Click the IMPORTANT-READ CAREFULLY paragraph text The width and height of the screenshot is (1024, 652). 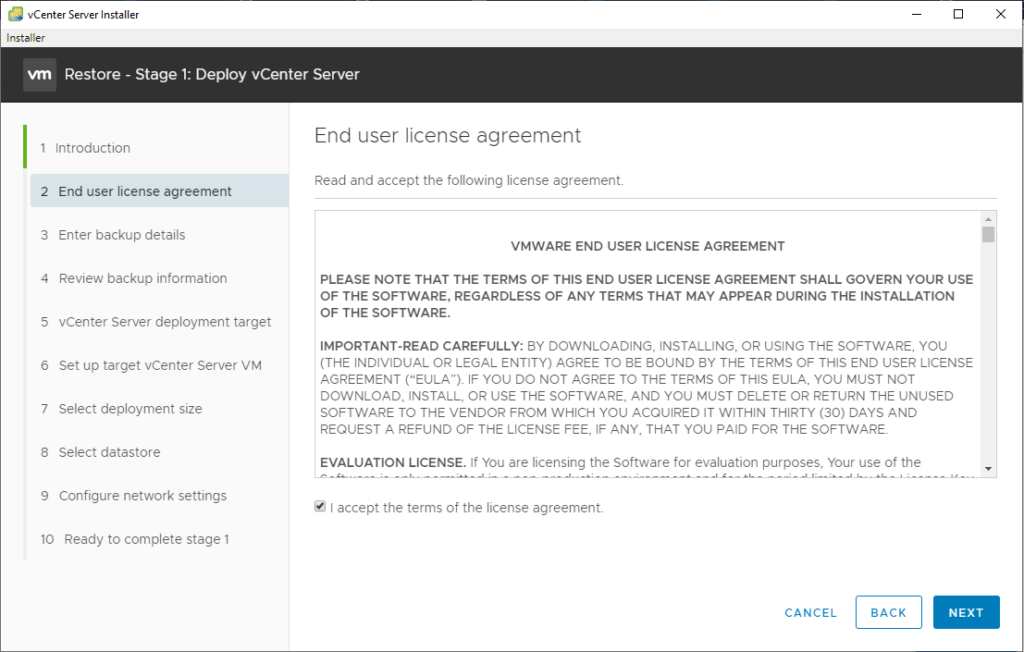(647, 387)
